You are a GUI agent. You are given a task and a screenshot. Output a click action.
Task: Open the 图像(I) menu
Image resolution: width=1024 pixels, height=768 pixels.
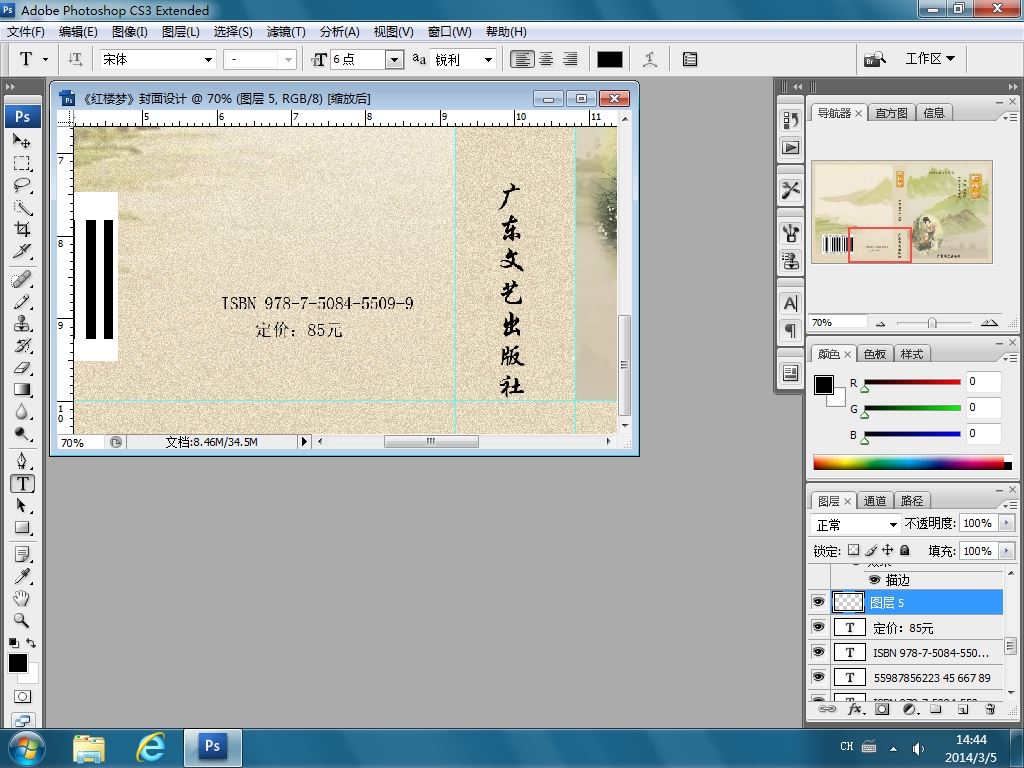coord(129,31)
